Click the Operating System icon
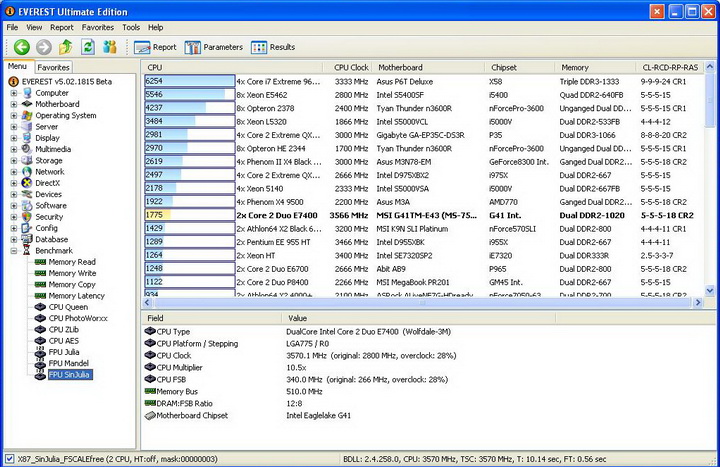The image size is (720, 467). click(27, 115)
